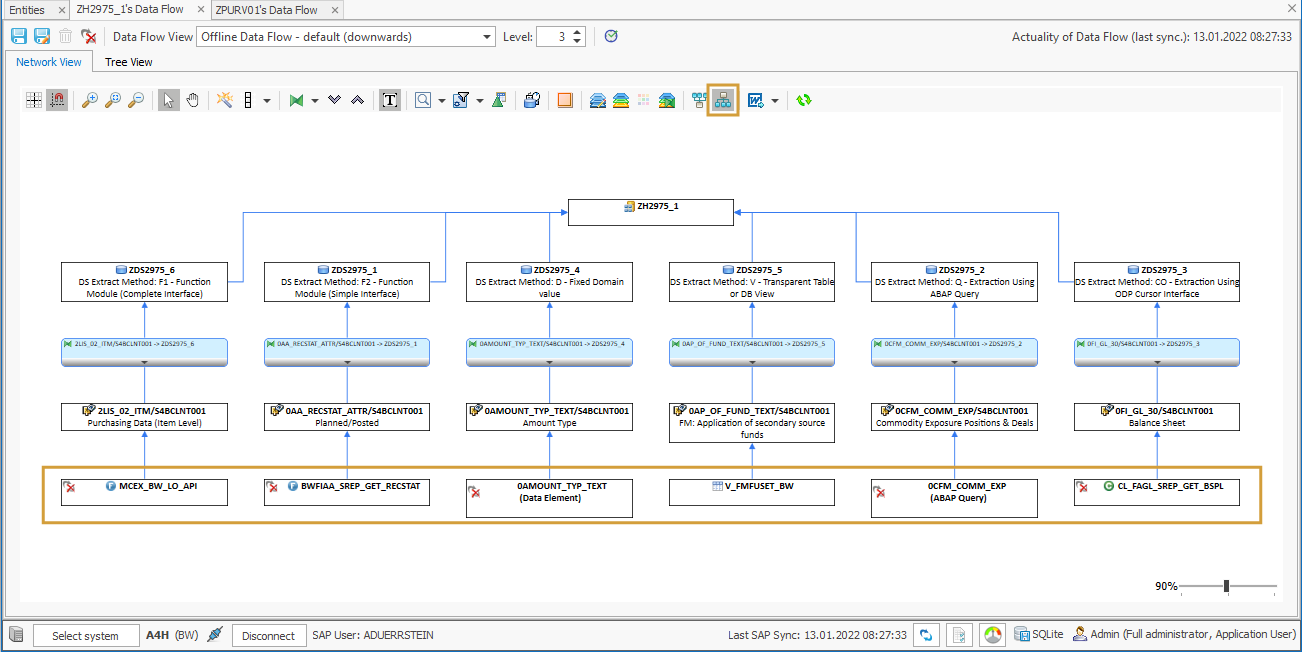Expand the Word export dropdown arrow

point(775,101)
